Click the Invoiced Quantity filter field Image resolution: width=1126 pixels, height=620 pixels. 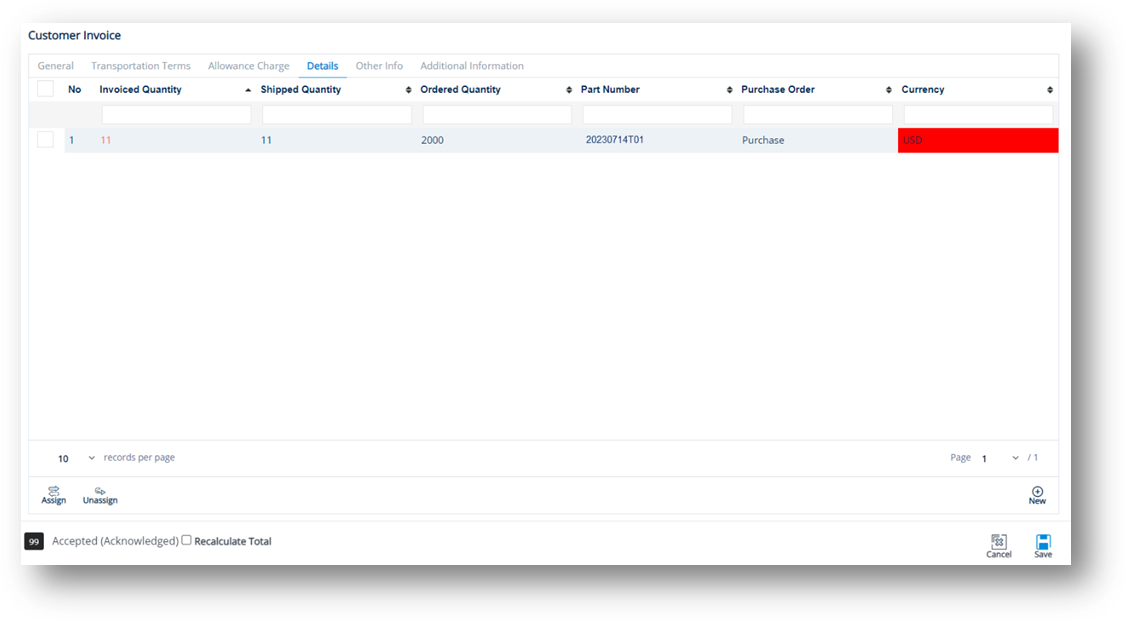(x=176, y=114)
